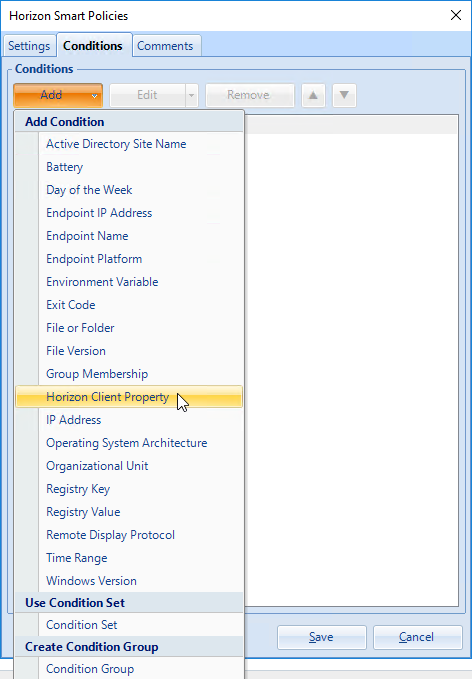
Task: Open the Add dropdown button
Action: 58,95
